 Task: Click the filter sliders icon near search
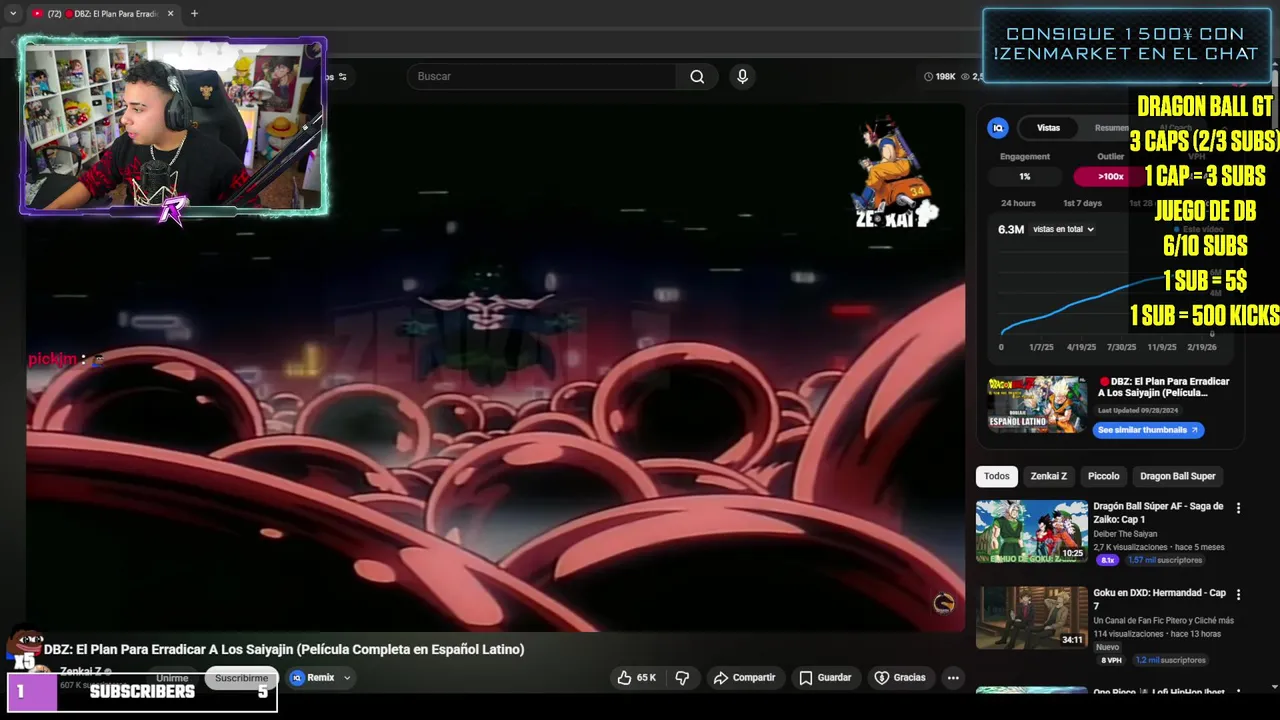click(342, 76)
